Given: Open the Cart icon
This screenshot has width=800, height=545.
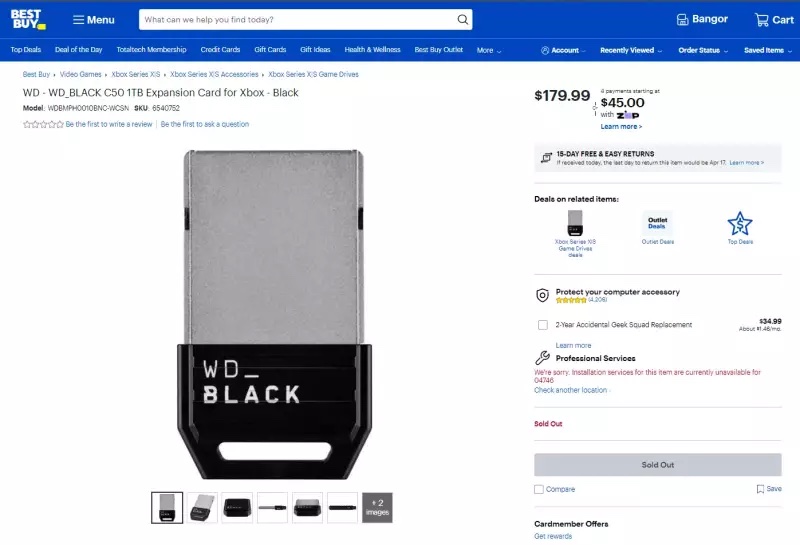Looking at the screenshot, I should 761,20.
